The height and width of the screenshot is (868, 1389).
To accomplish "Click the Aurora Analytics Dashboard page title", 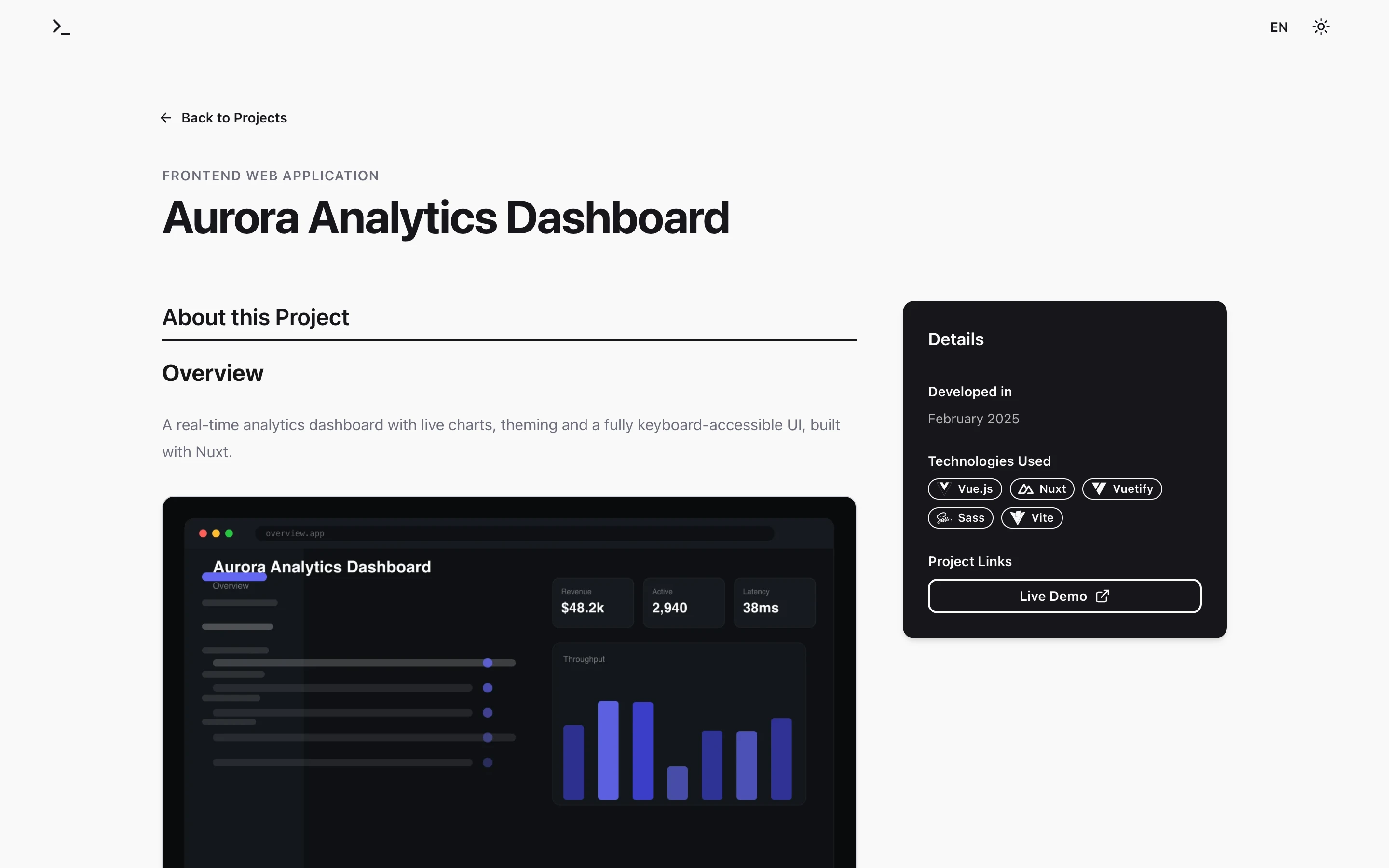I will [x=446, y=218].
